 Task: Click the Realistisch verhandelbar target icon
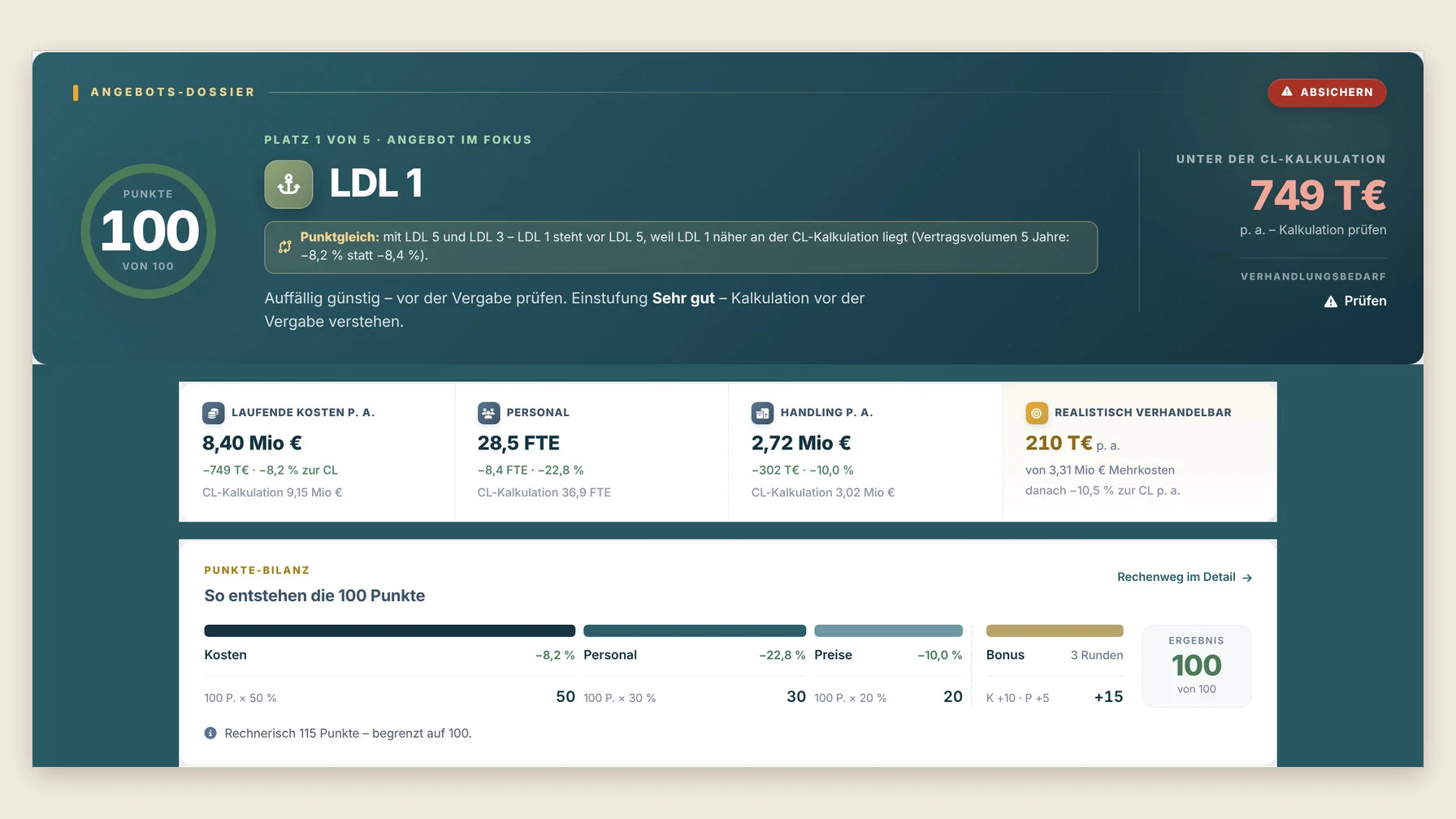point(1036,413)
